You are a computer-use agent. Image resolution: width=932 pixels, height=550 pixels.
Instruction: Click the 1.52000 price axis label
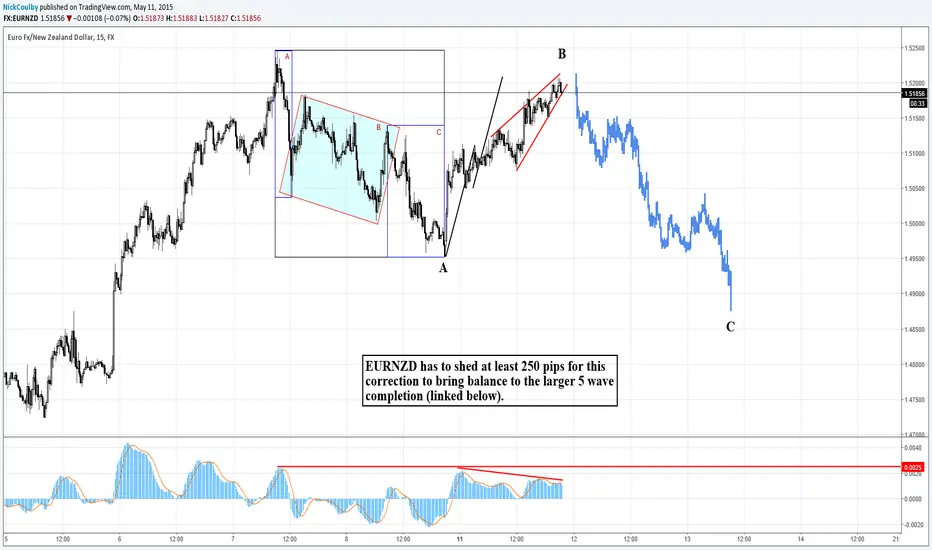[914, 83]
